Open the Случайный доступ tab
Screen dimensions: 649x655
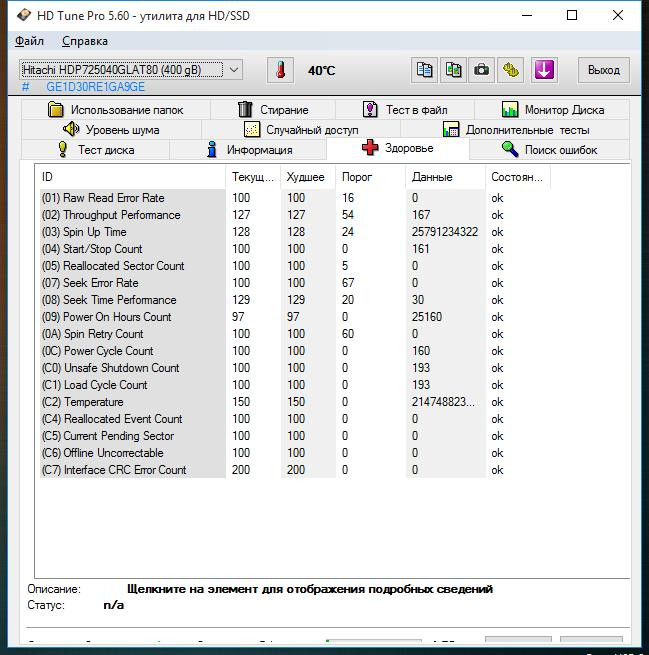[301, 129]
